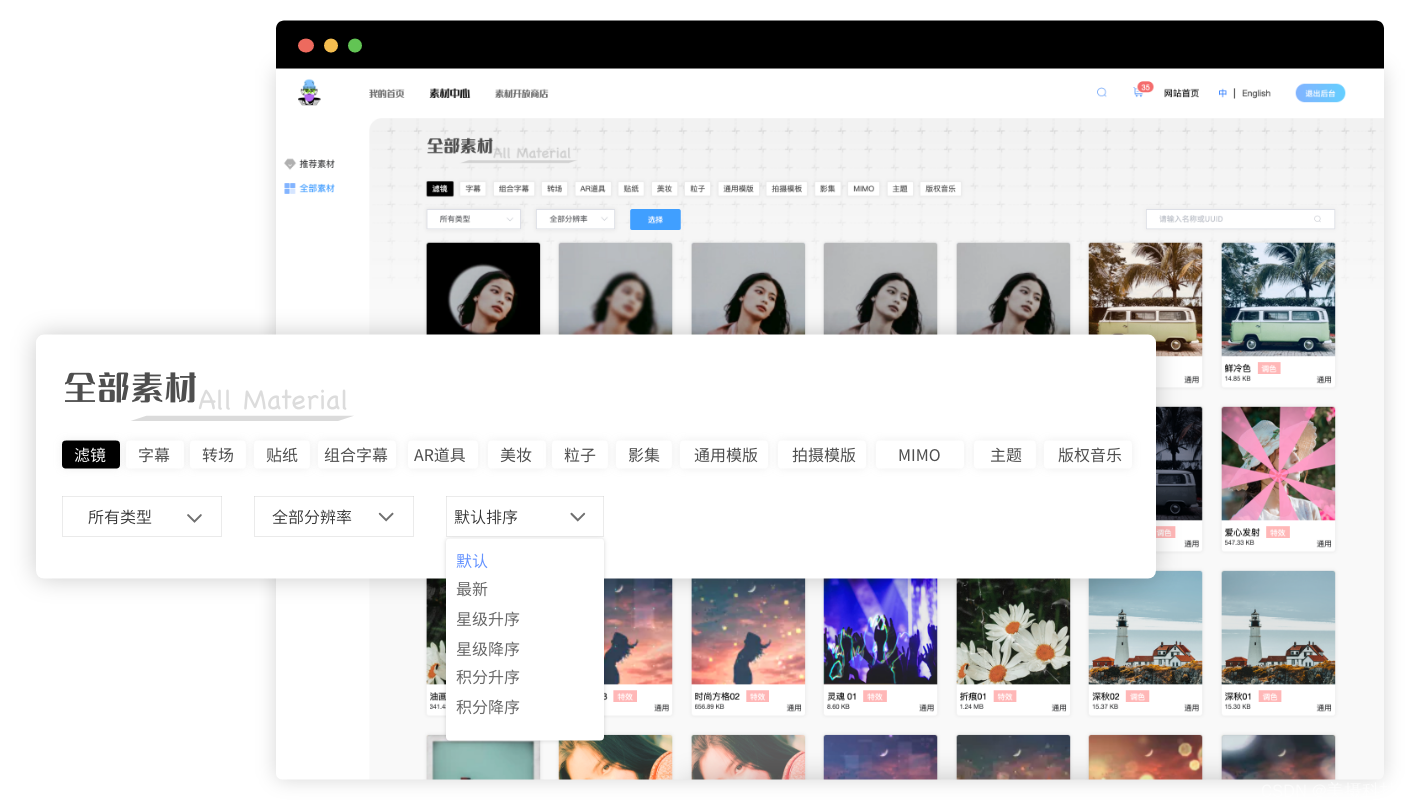Select the 转场 tab in the overlay card
Viewport: 1414px width, 810px height.
pyautogui.click(x=218, y=455)
